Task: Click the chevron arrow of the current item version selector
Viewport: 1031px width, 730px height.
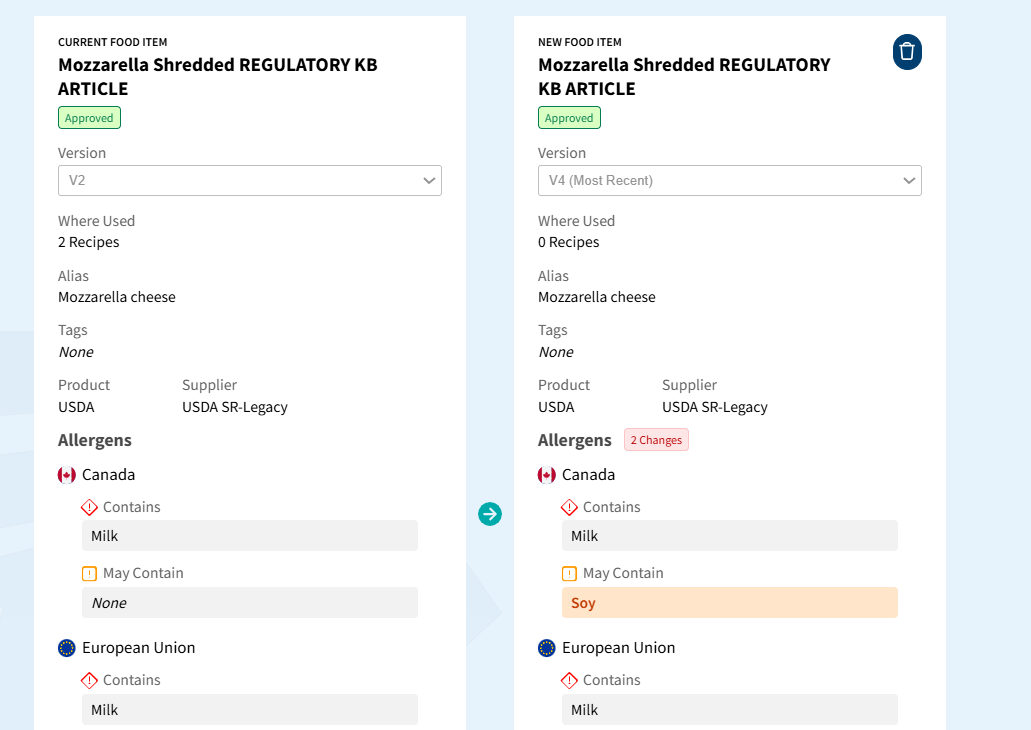Action: 429,181
